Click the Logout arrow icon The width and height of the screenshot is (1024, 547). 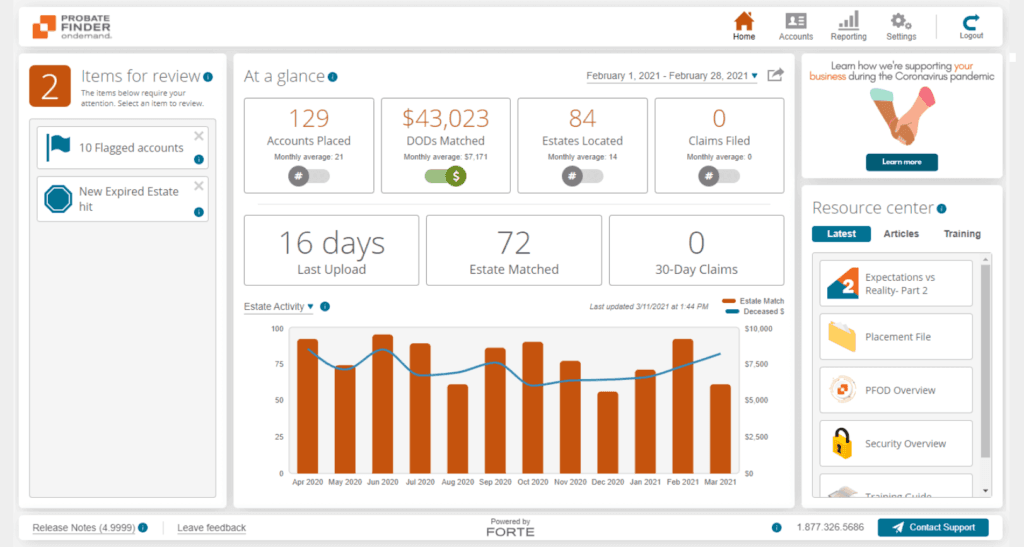971,22
